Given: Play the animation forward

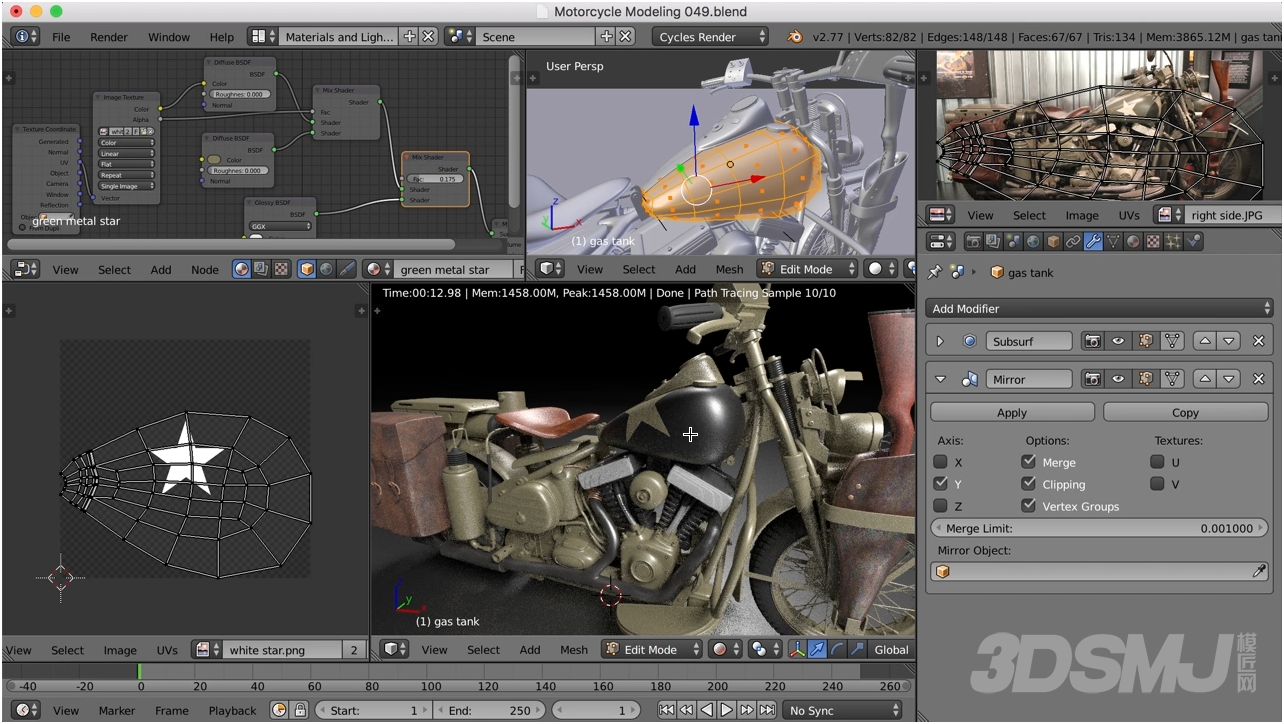Looking at the screenshot, I should 727,710.
